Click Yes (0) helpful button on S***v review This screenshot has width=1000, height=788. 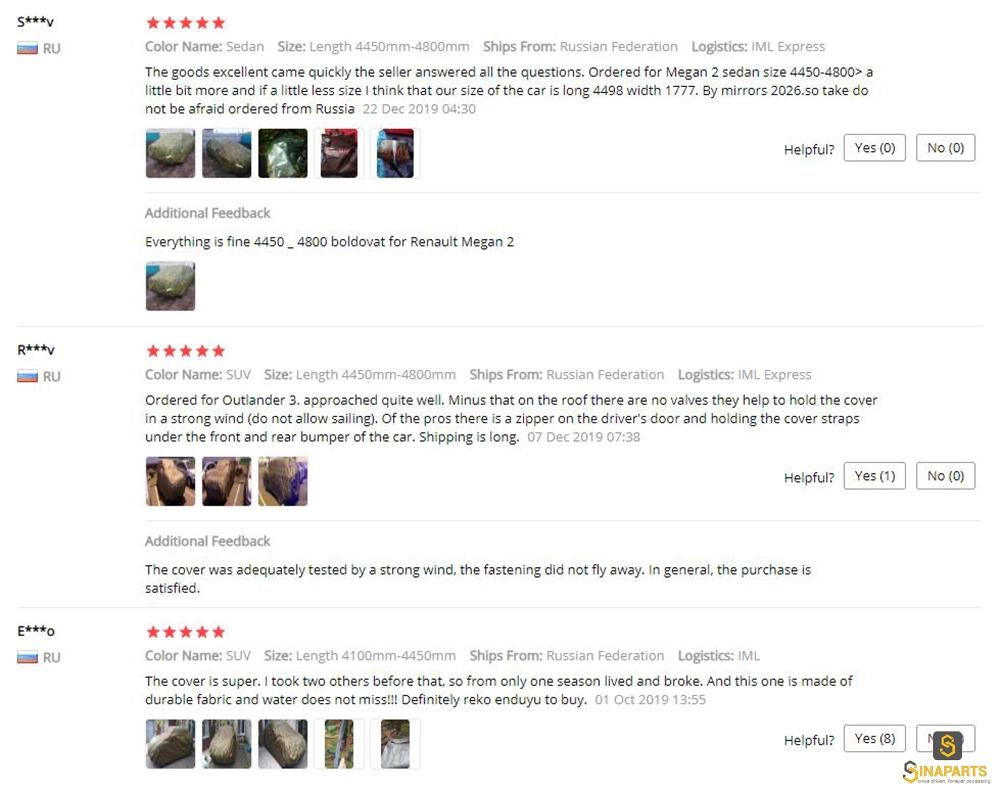click(874, 148)
